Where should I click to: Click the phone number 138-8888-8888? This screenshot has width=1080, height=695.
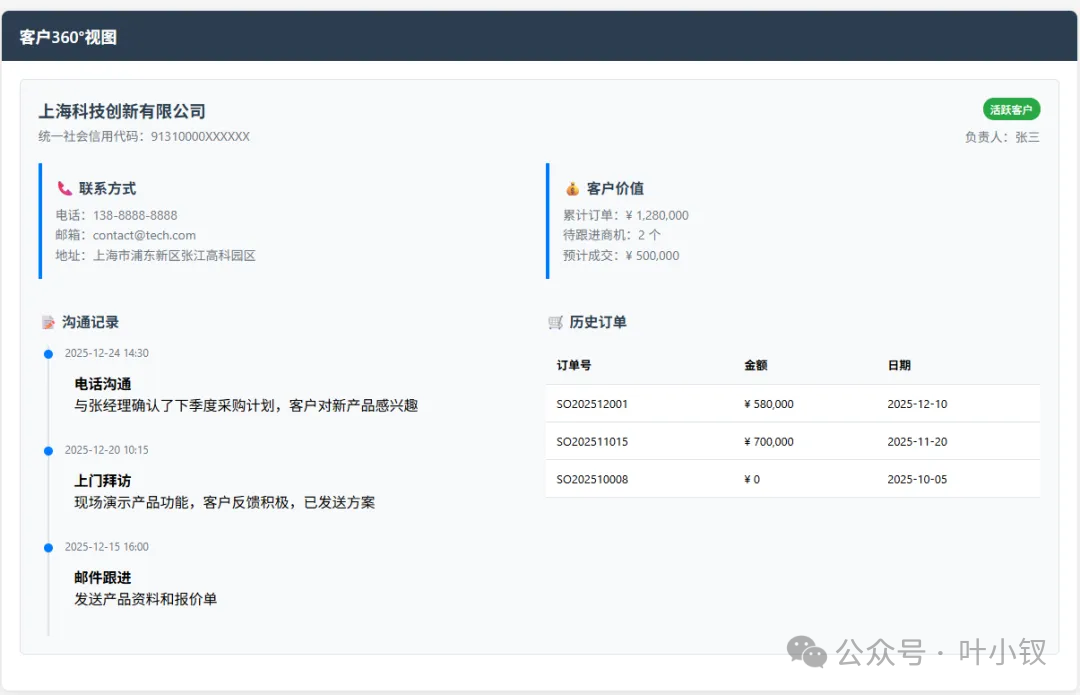tap(135, 216)
